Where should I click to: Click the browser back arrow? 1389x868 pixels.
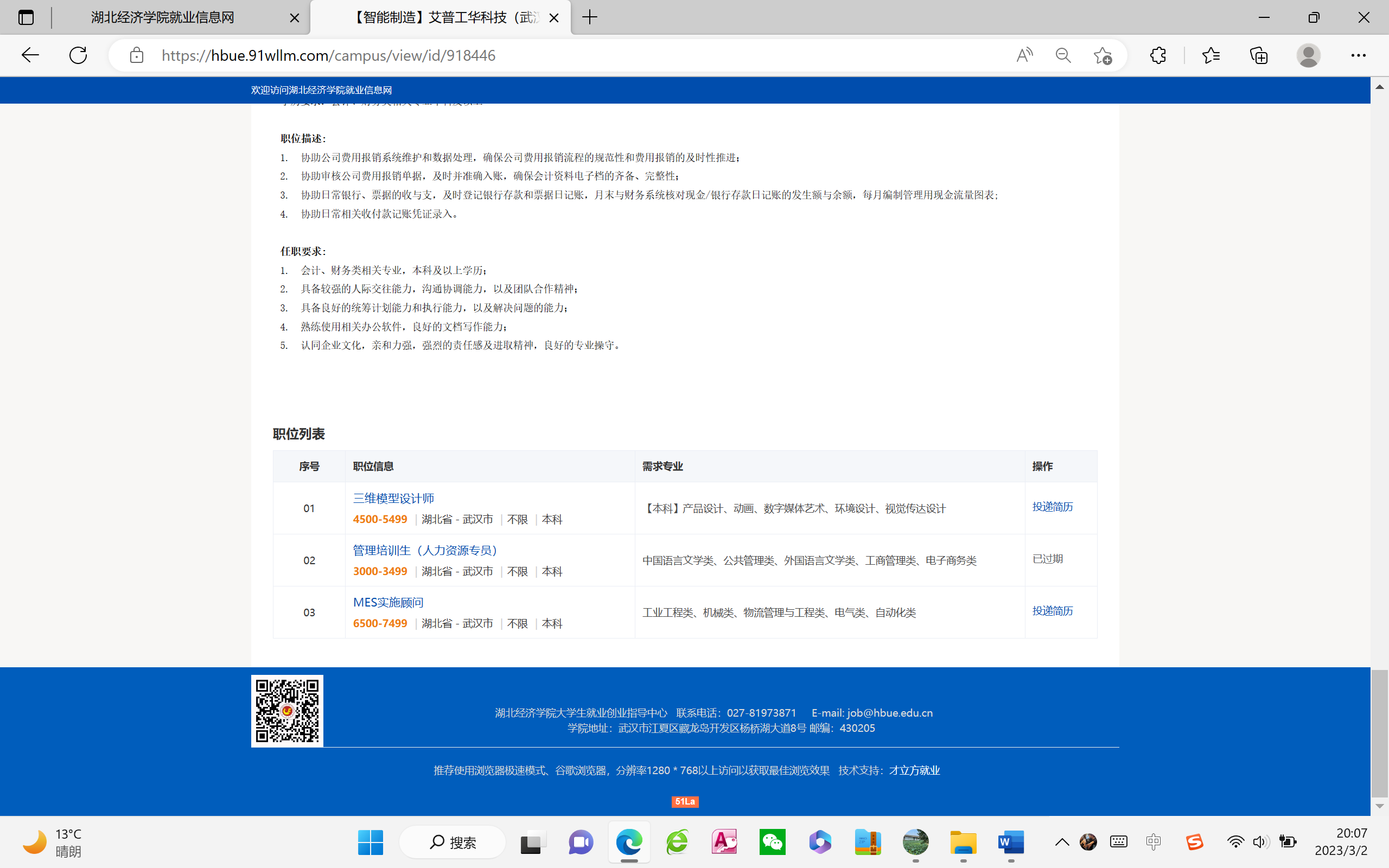[30, 55]
